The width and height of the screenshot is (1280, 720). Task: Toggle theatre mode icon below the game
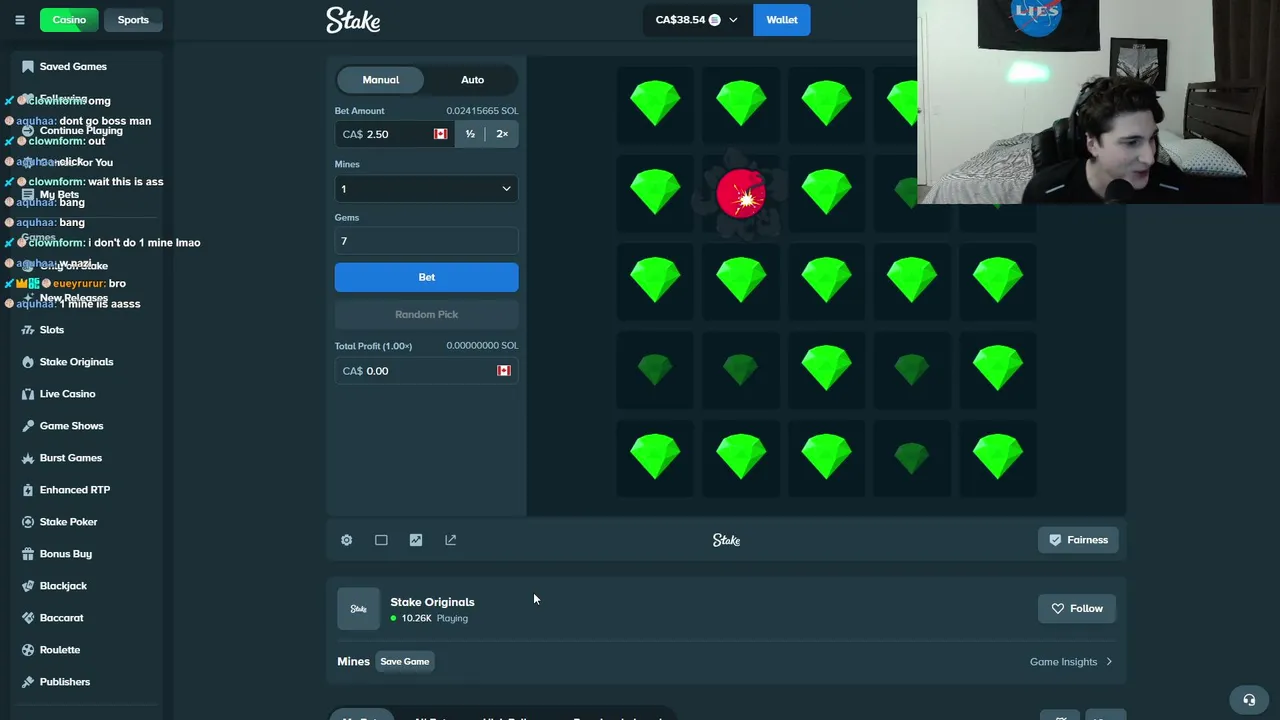pyautogui.click(x=381, y=540)
